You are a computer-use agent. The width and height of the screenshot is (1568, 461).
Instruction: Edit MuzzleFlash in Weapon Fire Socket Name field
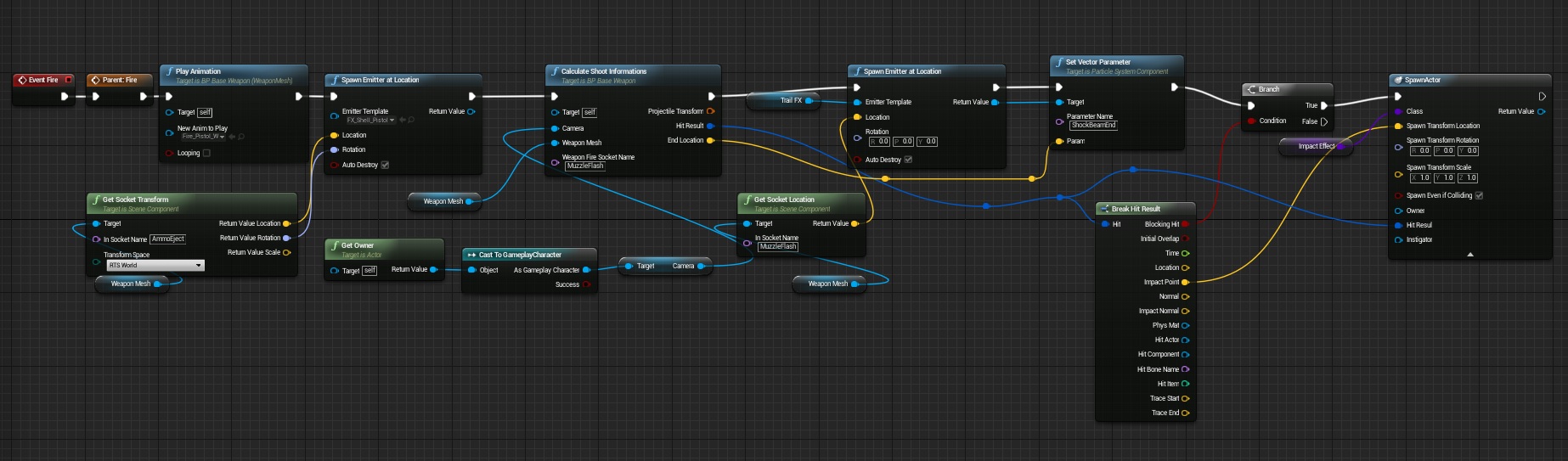click(x=585, y=166)
